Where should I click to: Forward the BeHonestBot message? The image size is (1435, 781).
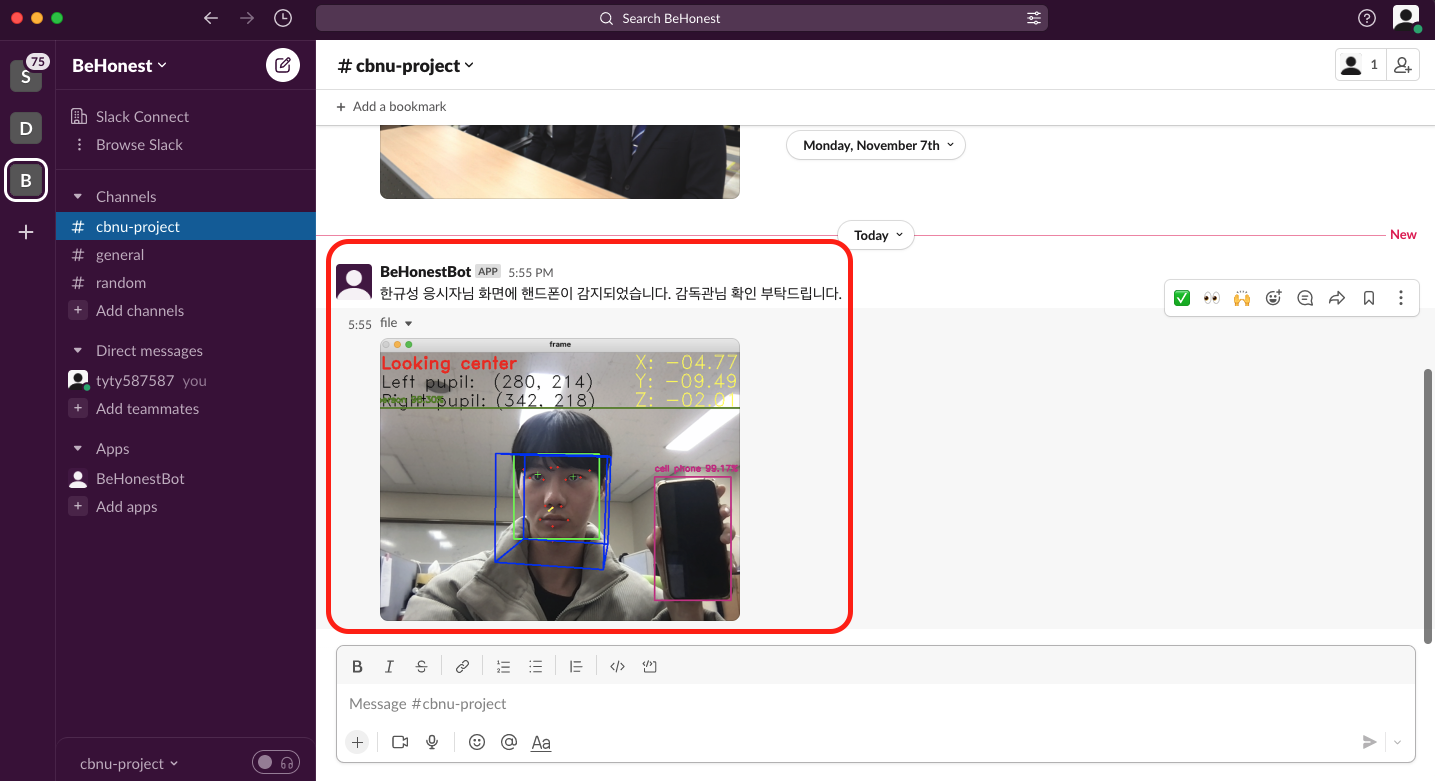[x=1337, y=297]
